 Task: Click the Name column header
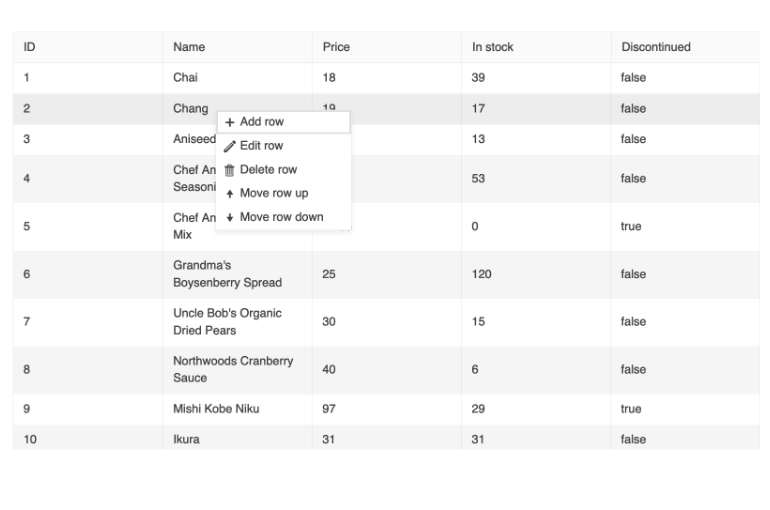189,47
